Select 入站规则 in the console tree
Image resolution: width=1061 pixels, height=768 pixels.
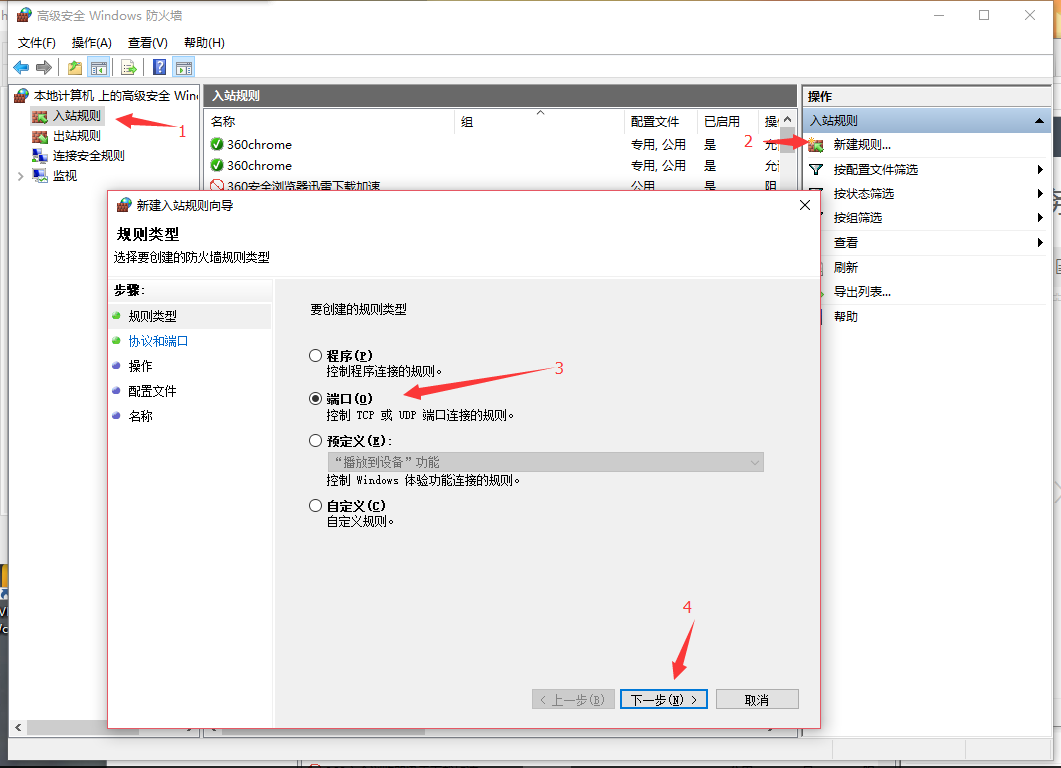tap(77, 116)
